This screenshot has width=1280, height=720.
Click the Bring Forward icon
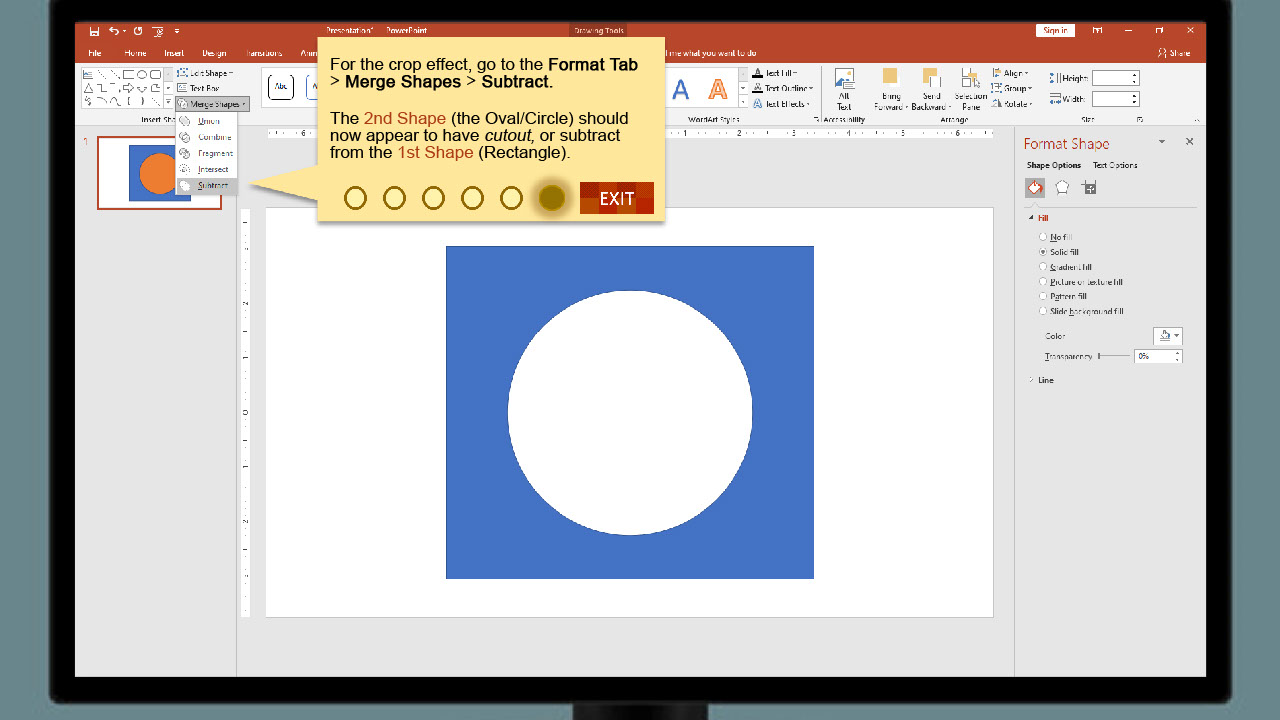point(889,88)
